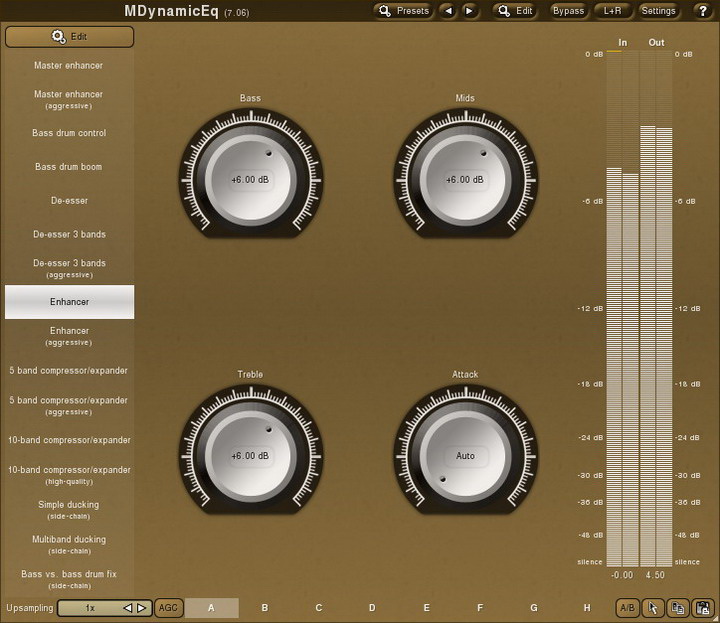Increase upsampling with the right arrow
This screenshot has height=623, width=720.
tap(142, 607)
